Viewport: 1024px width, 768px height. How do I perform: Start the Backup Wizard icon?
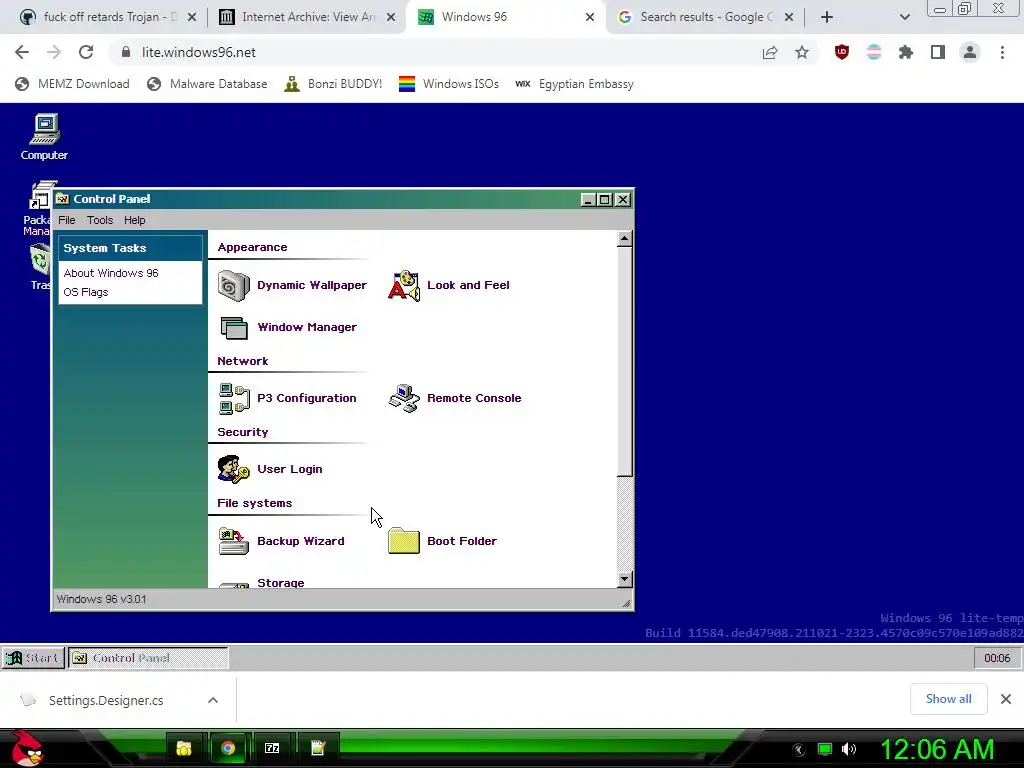[233, 541]
